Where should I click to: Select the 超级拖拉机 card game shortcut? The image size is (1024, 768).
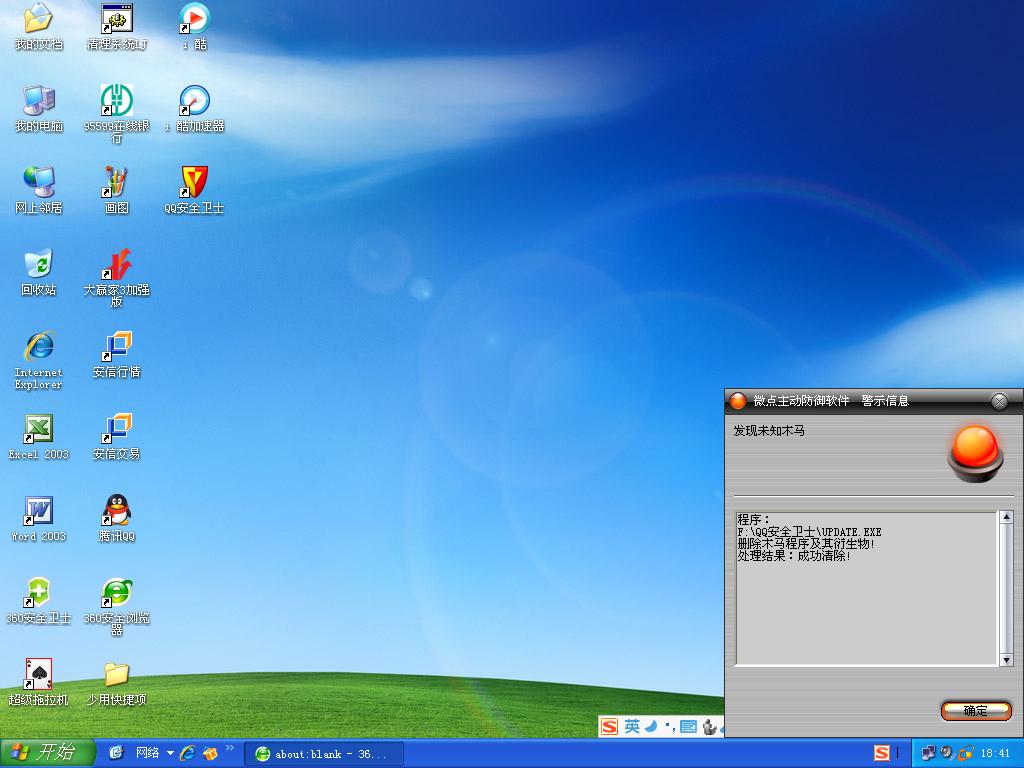point(39,683)
